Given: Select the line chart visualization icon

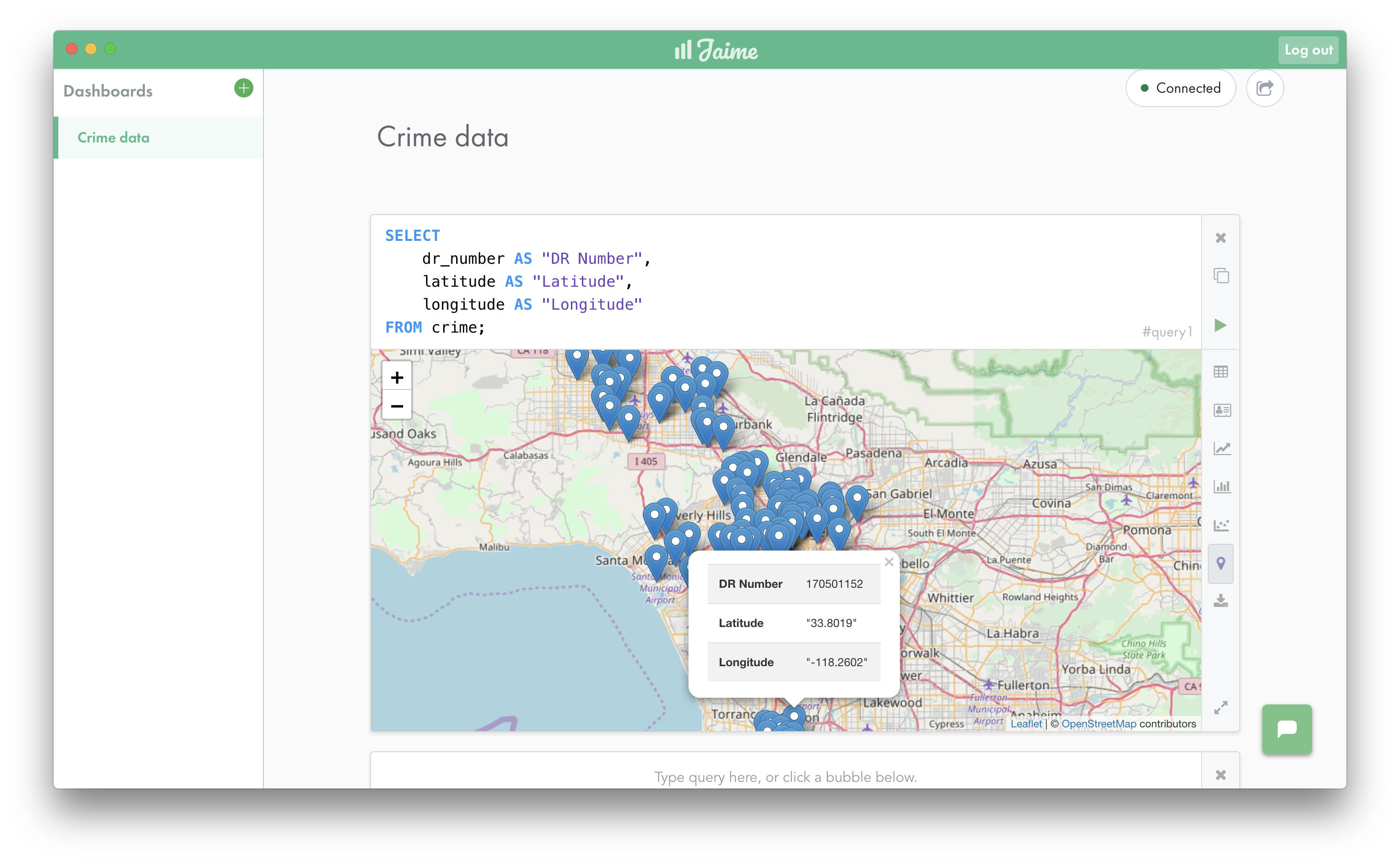Looking at the screenshot, I should pos(1221,449).
